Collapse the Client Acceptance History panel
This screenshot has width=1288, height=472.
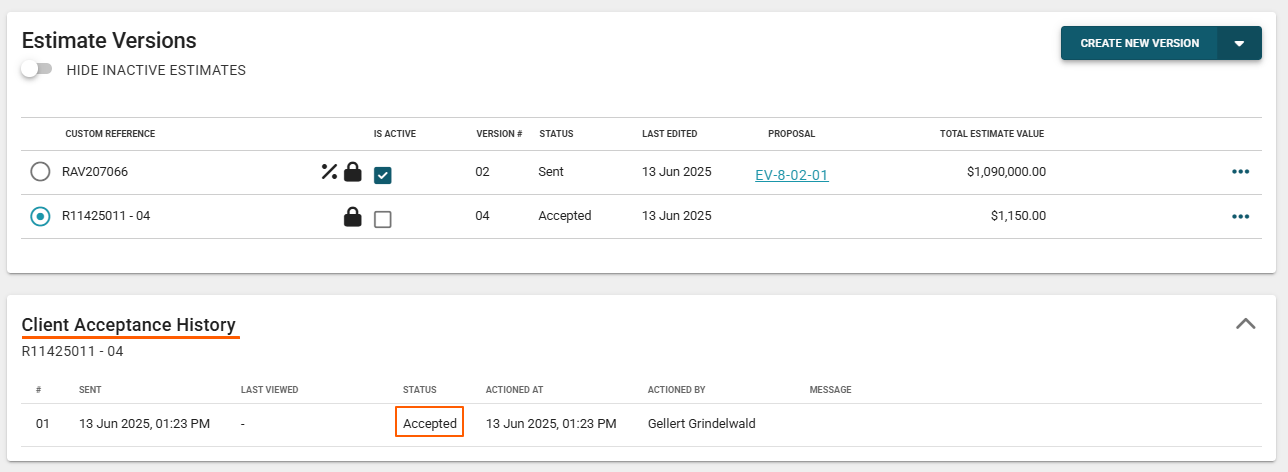[x=1245, y=323]
